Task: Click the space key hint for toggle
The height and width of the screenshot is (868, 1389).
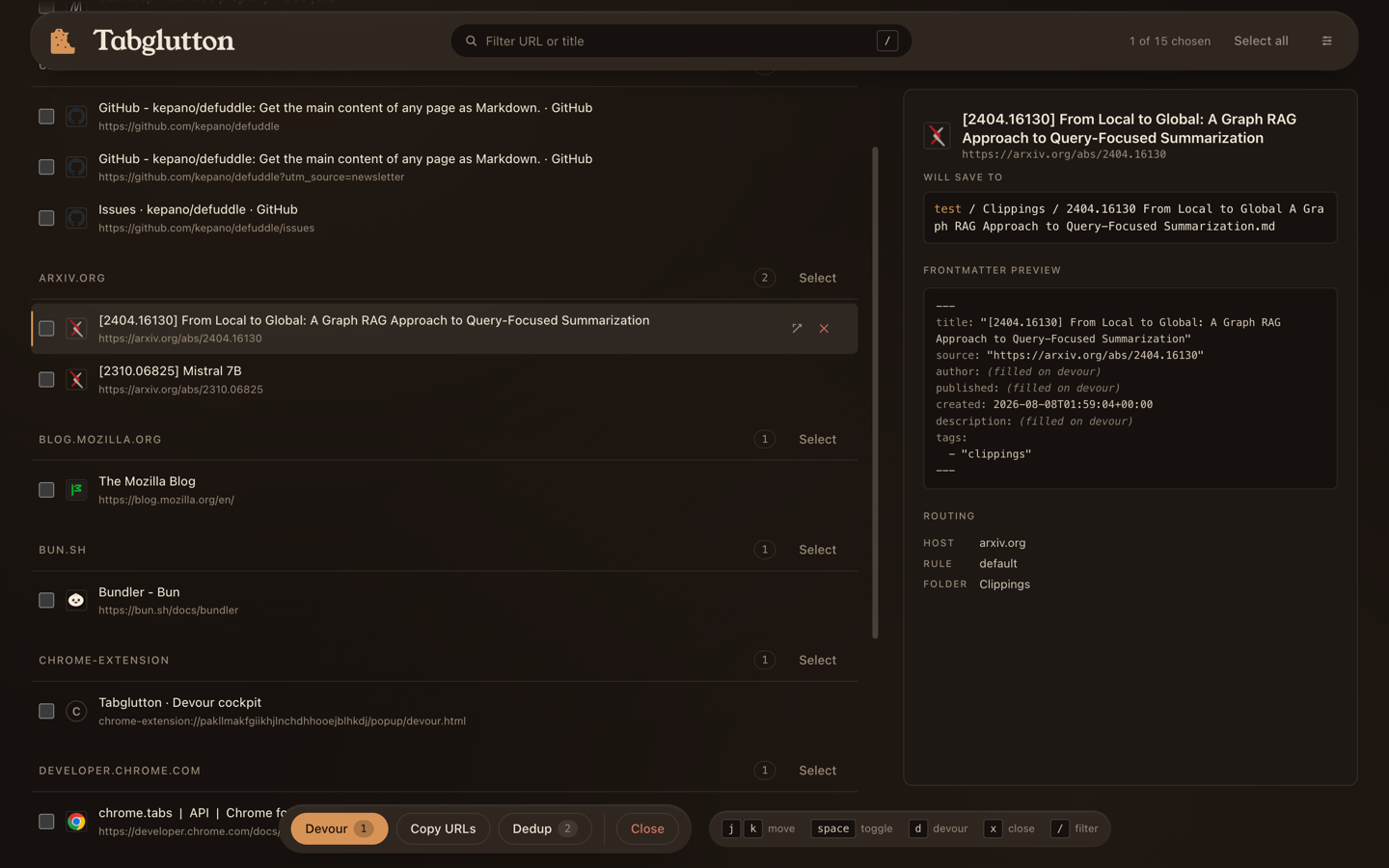Action: 832,828
